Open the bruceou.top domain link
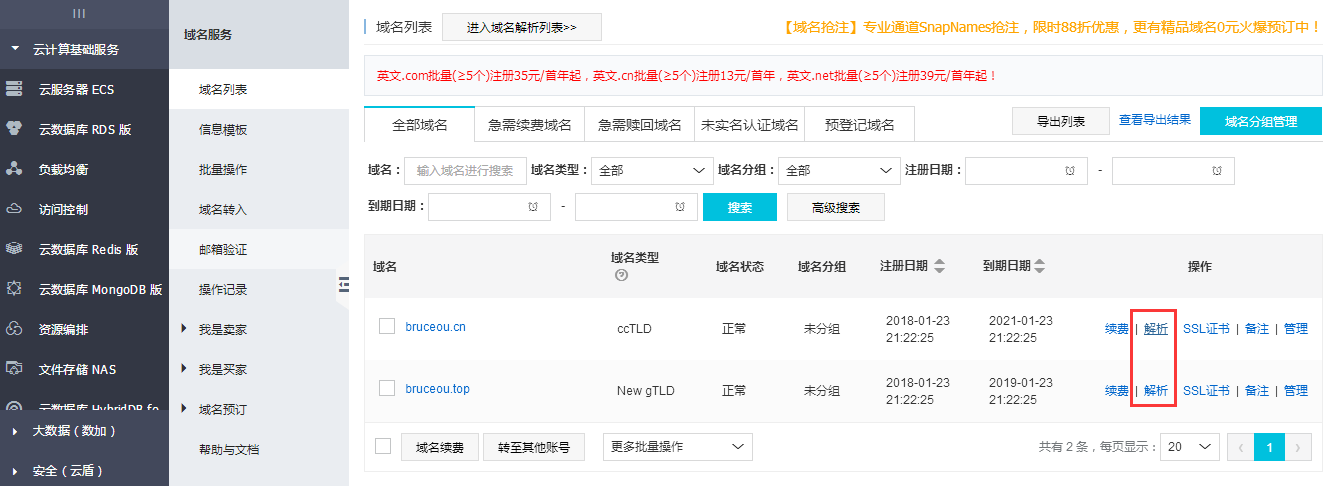 click(x=437, y=388)
